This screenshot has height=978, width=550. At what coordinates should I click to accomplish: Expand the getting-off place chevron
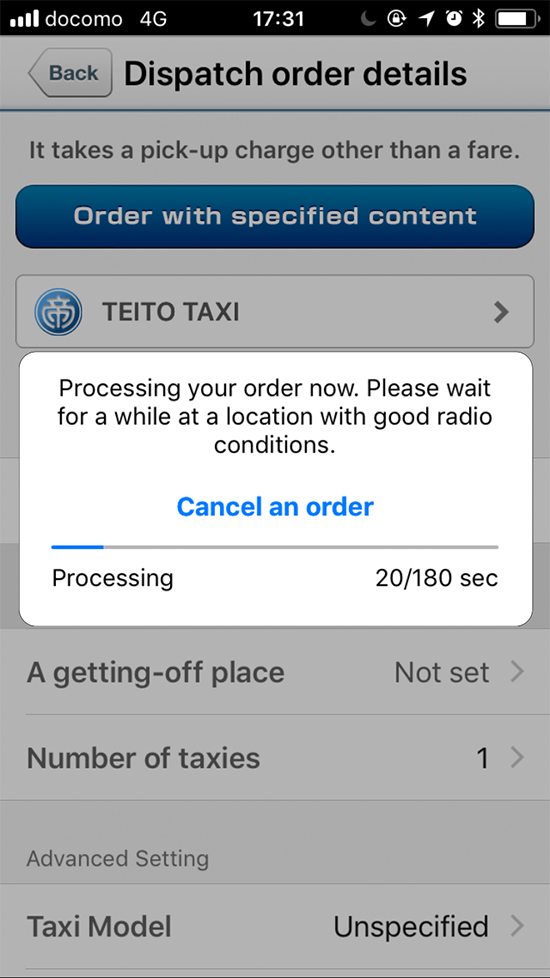(x=517, y=672)
